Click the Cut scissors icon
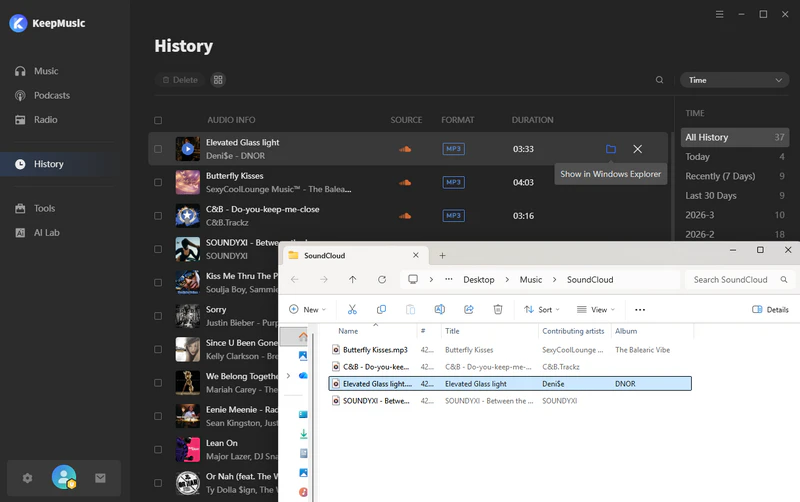The image size is (800, 502). [352, 310]
